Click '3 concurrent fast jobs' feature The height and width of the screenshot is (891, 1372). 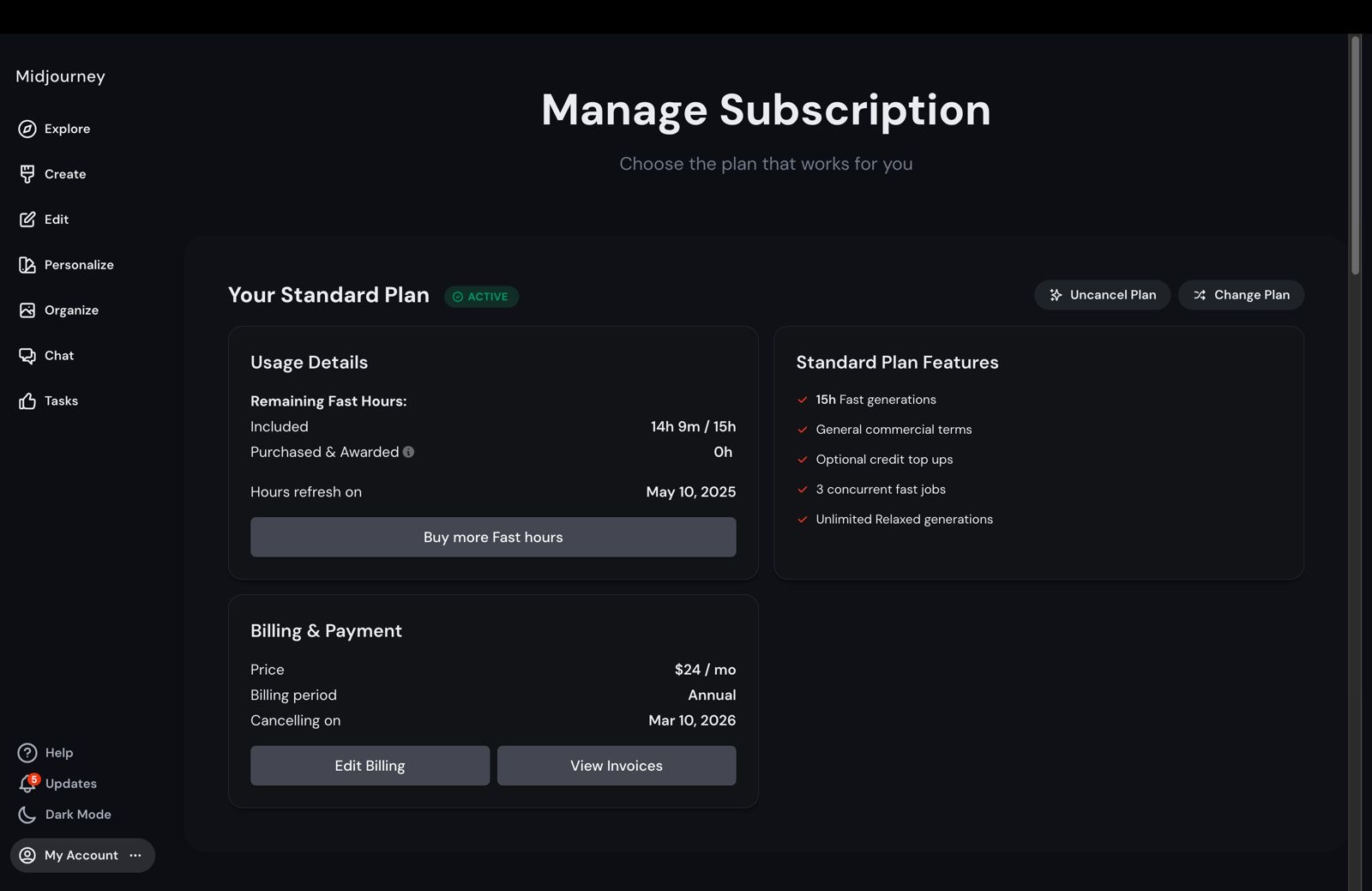coord(881,490)
